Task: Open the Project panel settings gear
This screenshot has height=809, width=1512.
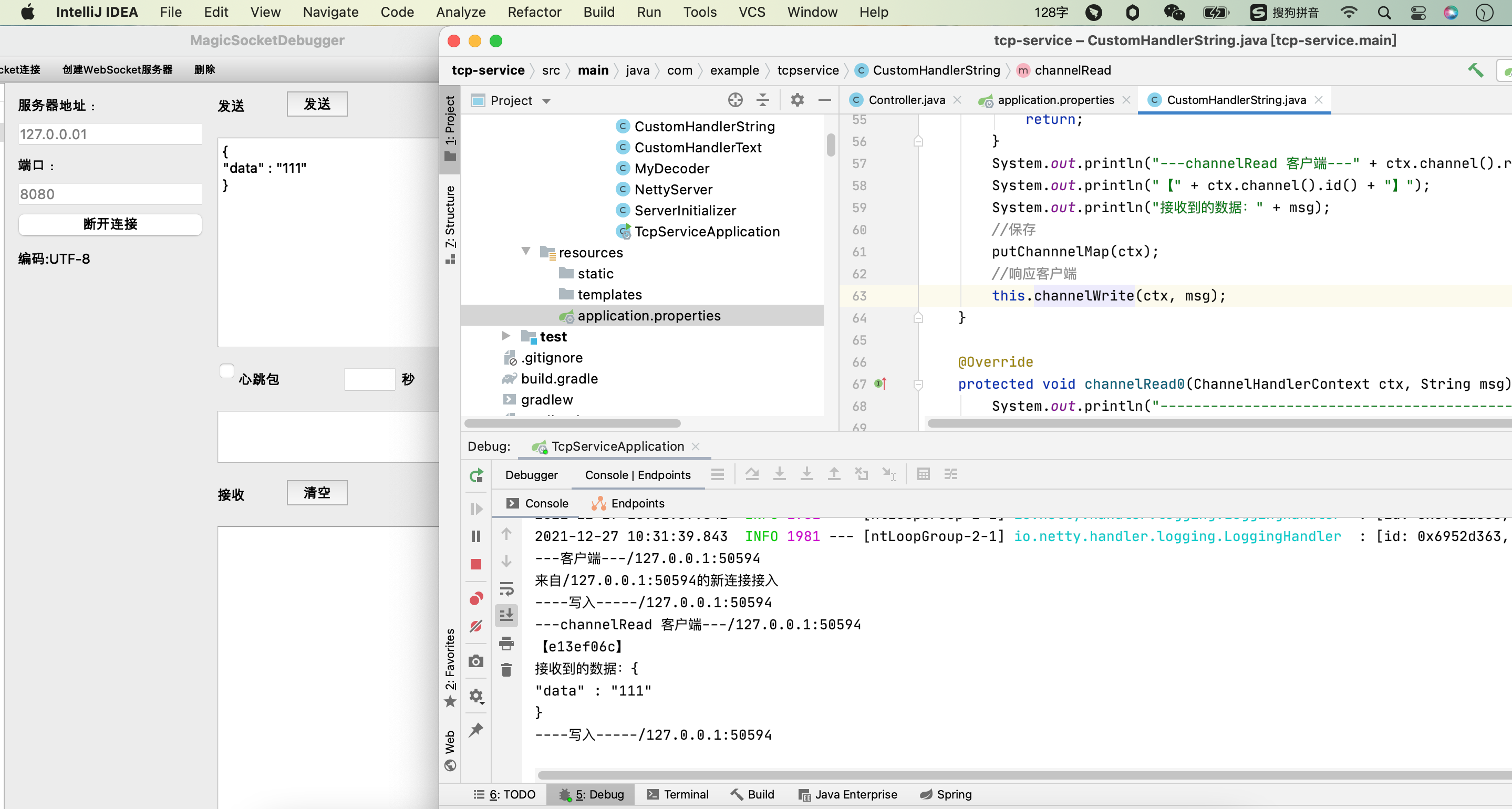Action: point(796,100)
